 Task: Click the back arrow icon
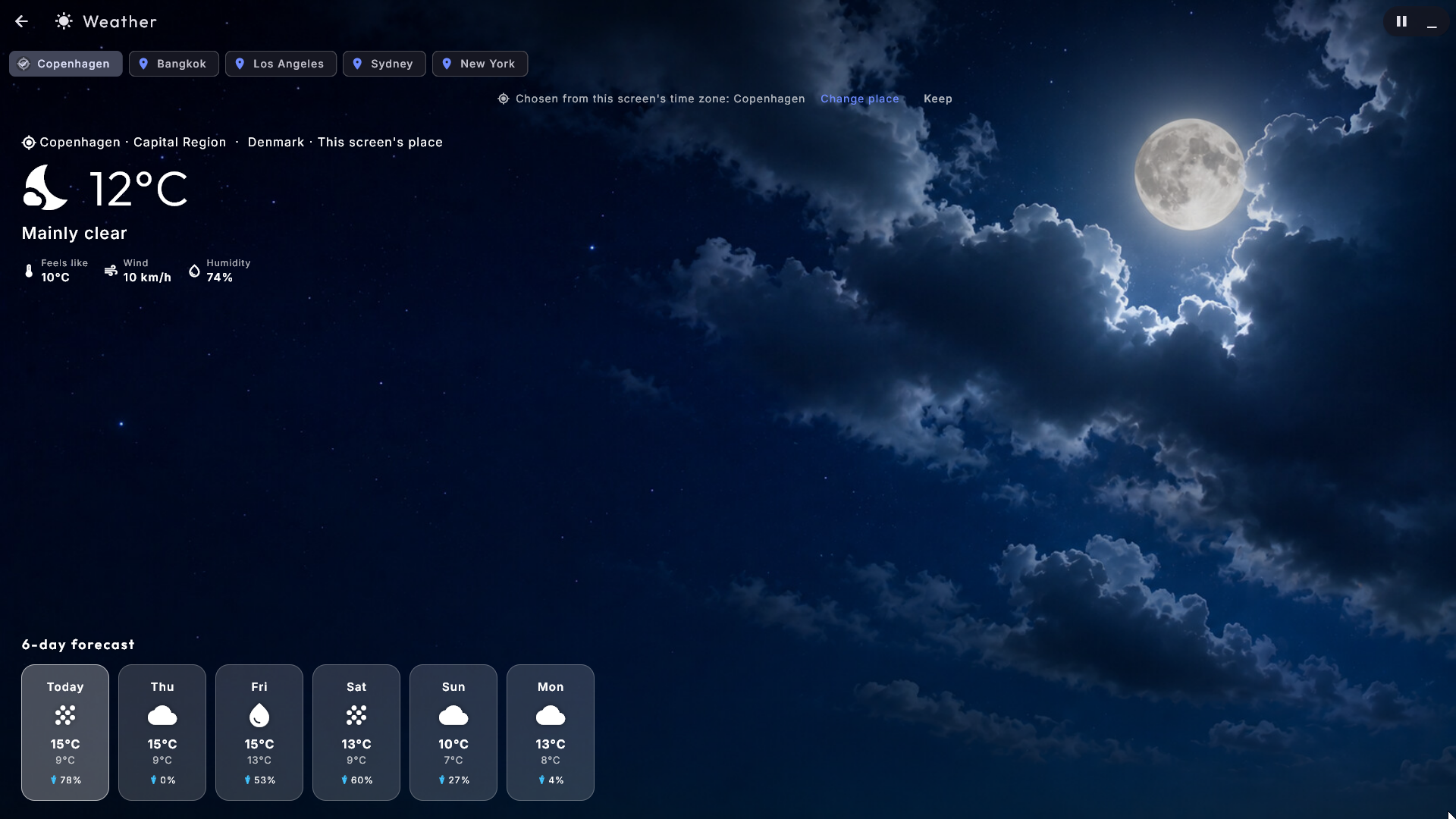point(21,21)
